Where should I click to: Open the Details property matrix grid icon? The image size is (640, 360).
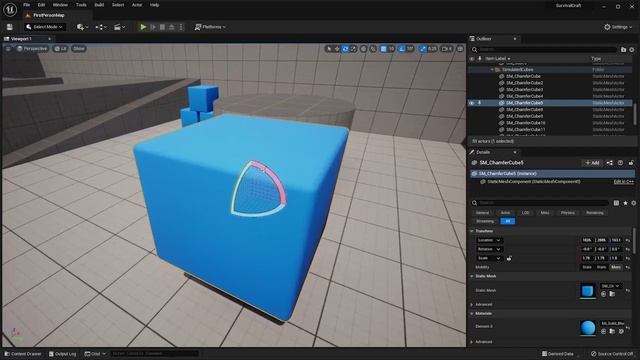616,203
